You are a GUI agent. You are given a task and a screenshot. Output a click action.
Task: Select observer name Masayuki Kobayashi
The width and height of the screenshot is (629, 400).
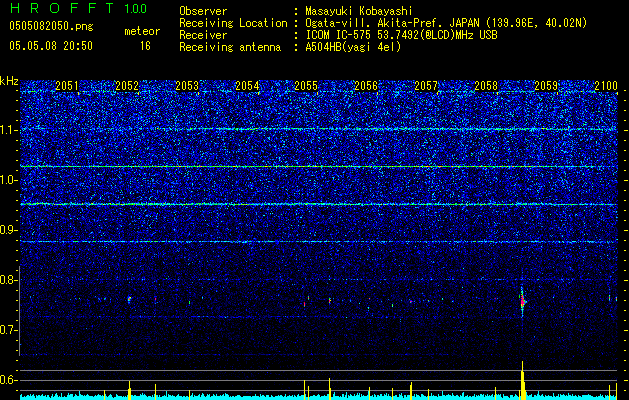point(359,11)
